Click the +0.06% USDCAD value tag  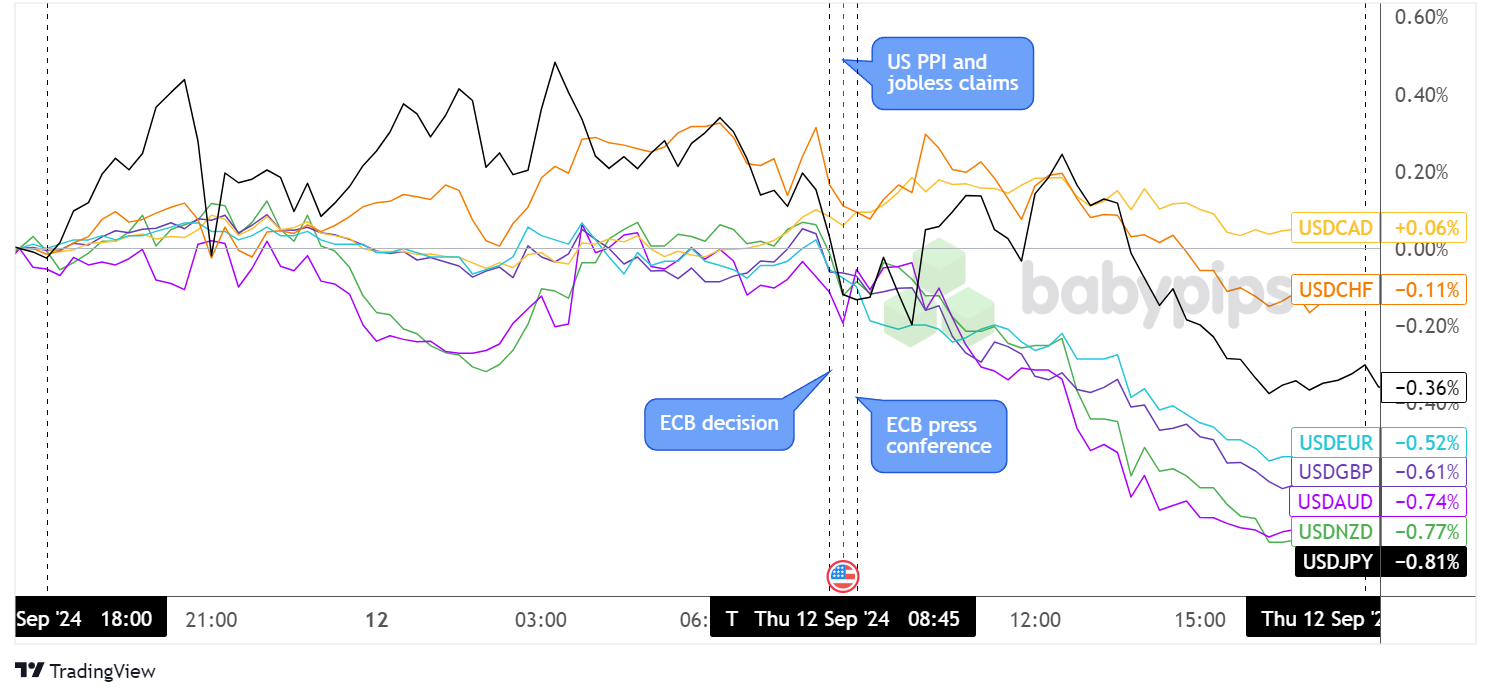pos(1423,227)
